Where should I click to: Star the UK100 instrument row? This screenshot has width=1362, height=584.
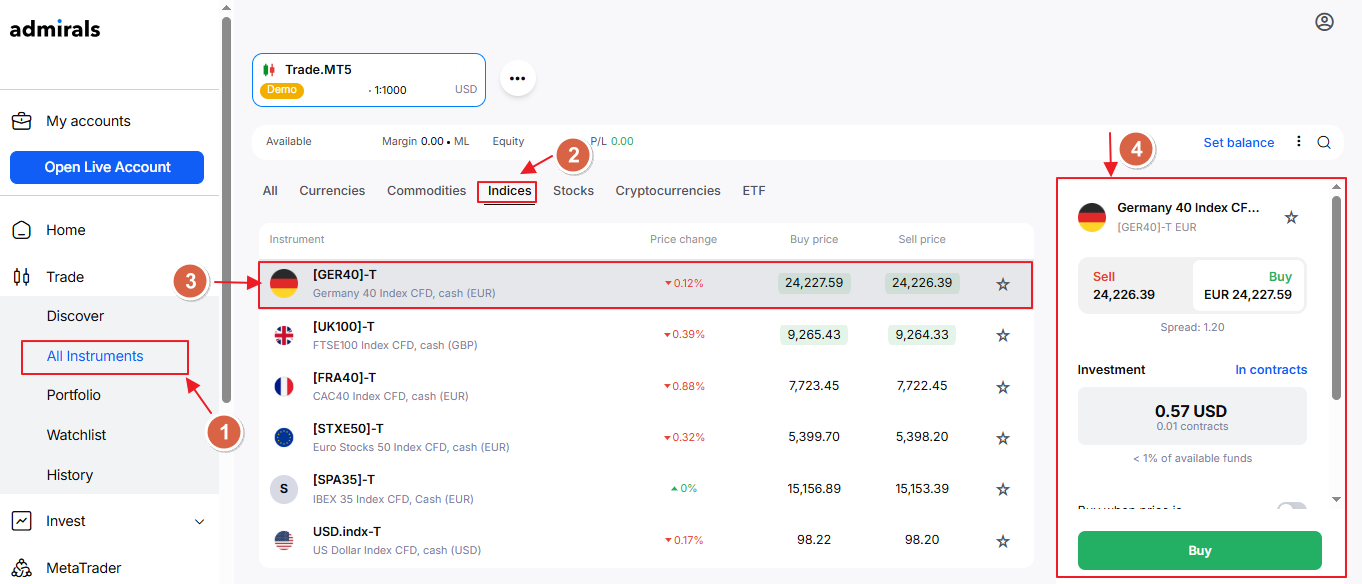point(1003,336)
